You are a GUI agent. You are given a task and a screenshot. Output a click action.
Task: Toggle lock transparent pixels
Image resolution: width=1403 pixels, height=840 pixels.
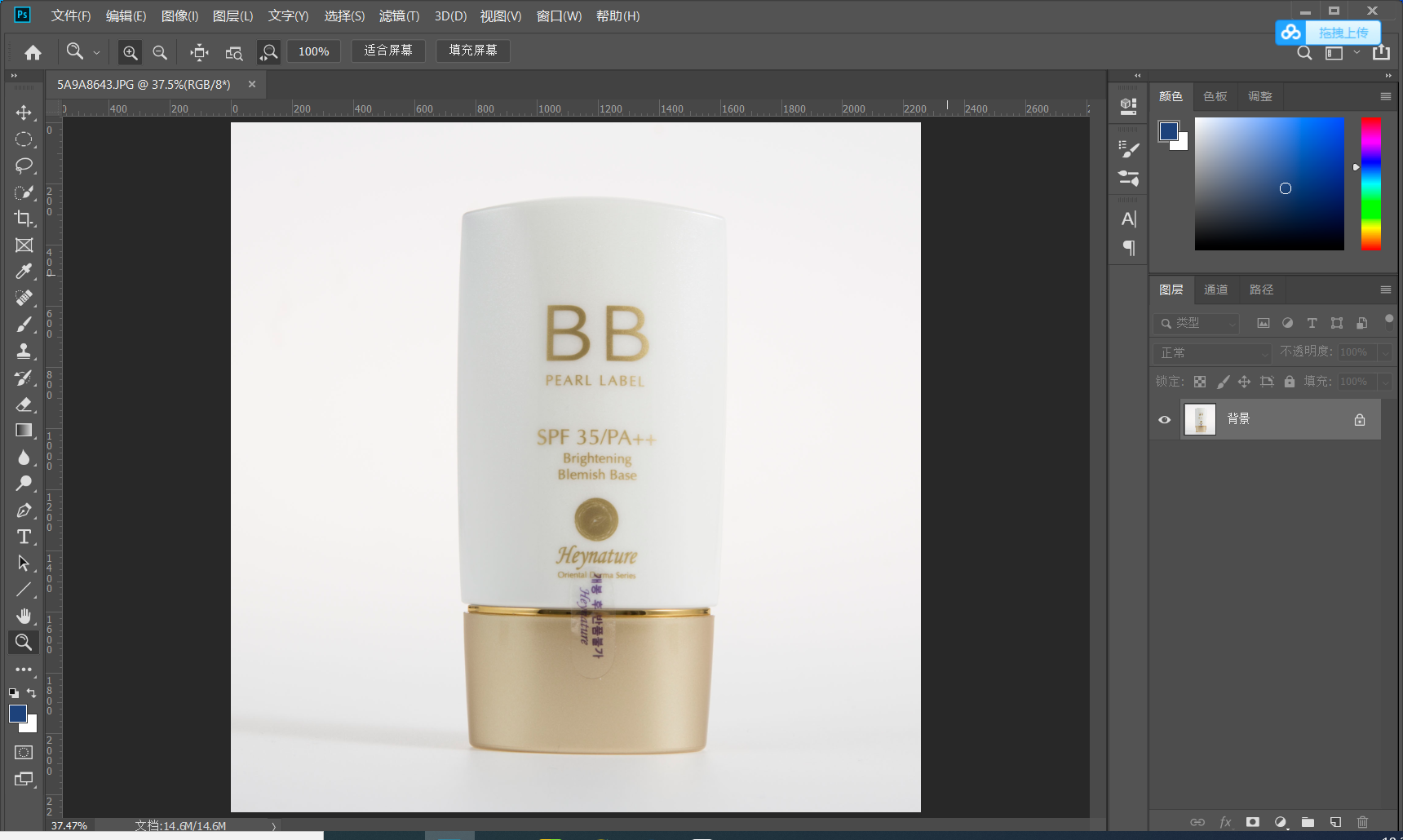point(1200,382)
